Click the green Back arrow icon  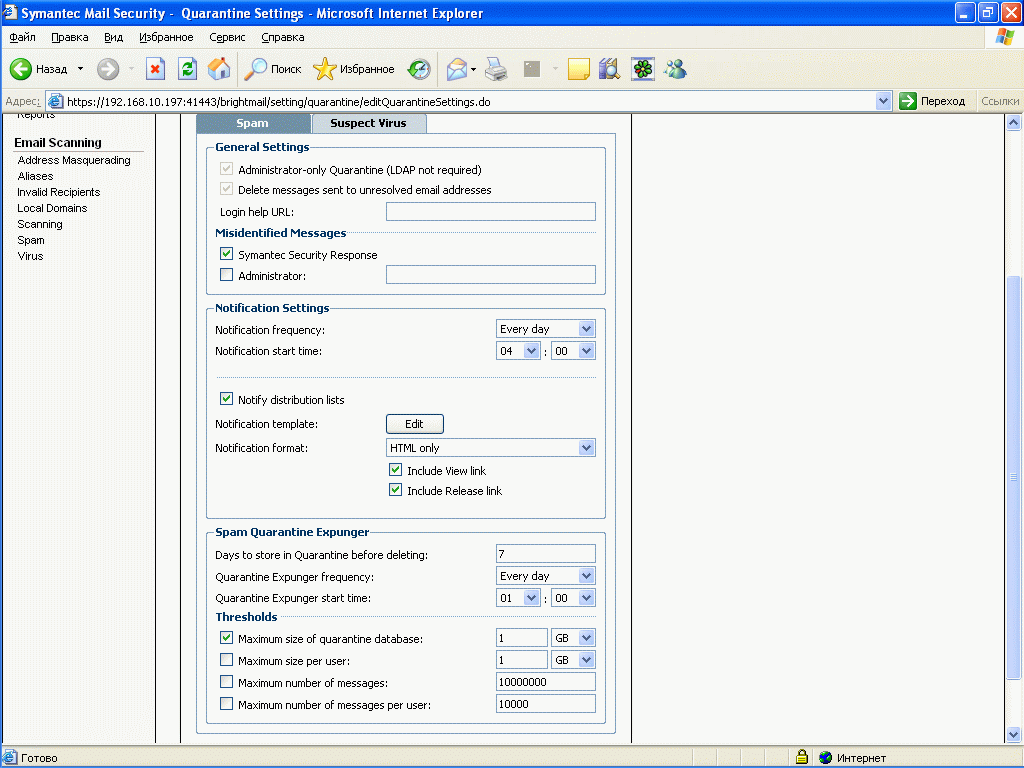[x=21, y=69]
